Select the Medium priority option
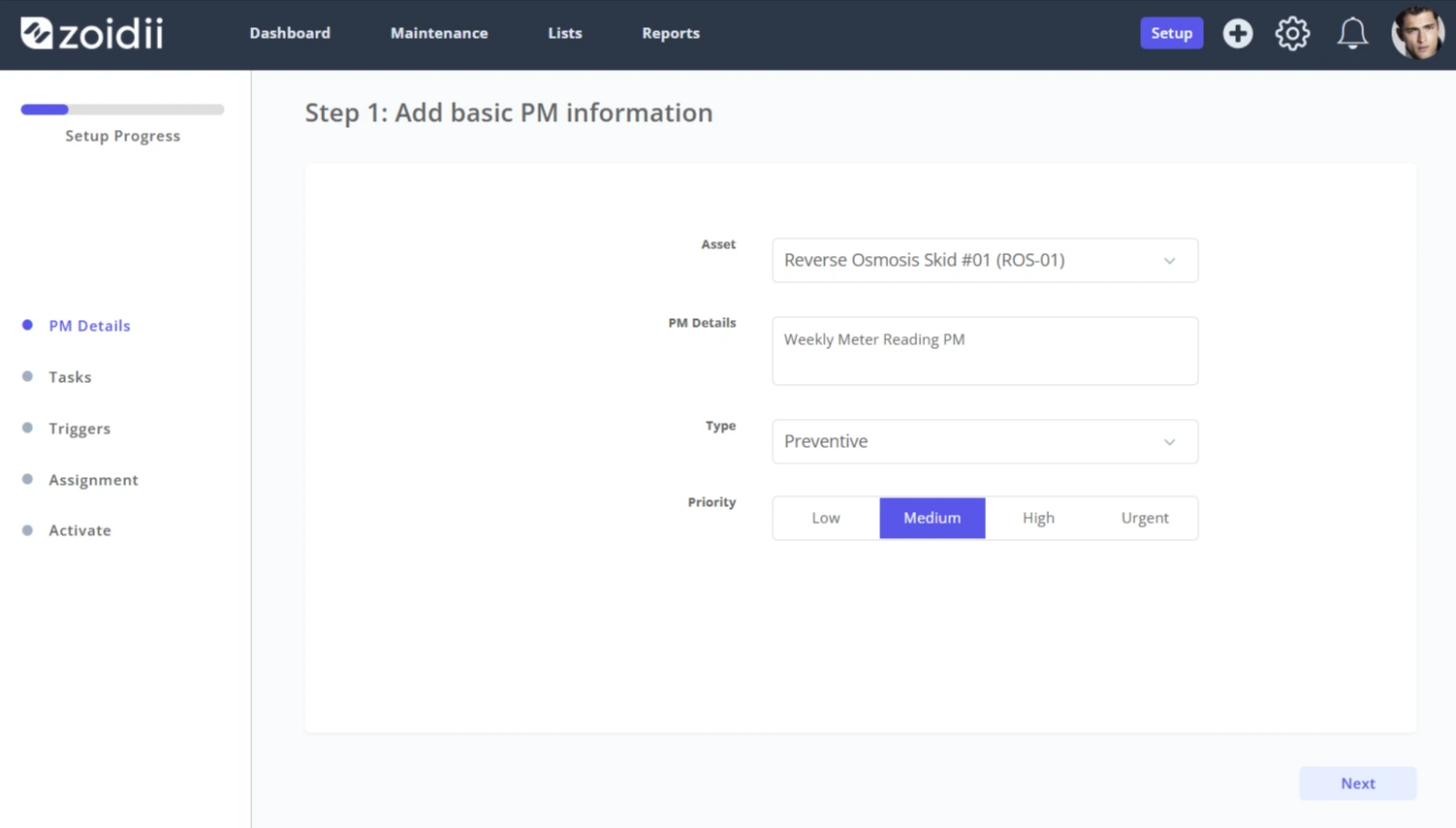Image resolution: width=1456 pixels, height=828 pixels. click(x=933, y=518)
